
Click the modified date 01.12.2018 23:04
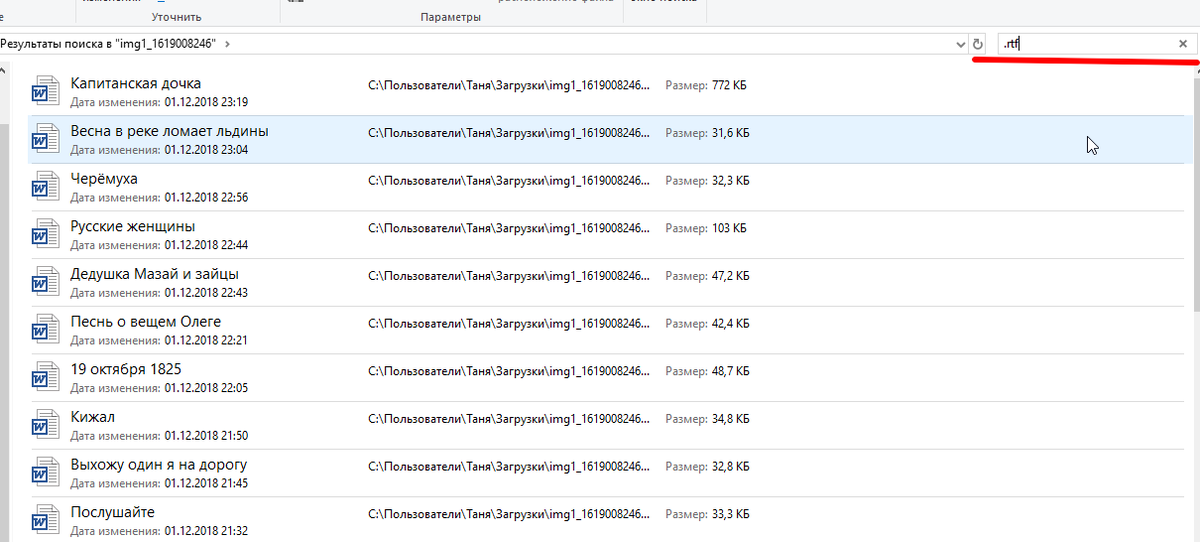[206, 150]
